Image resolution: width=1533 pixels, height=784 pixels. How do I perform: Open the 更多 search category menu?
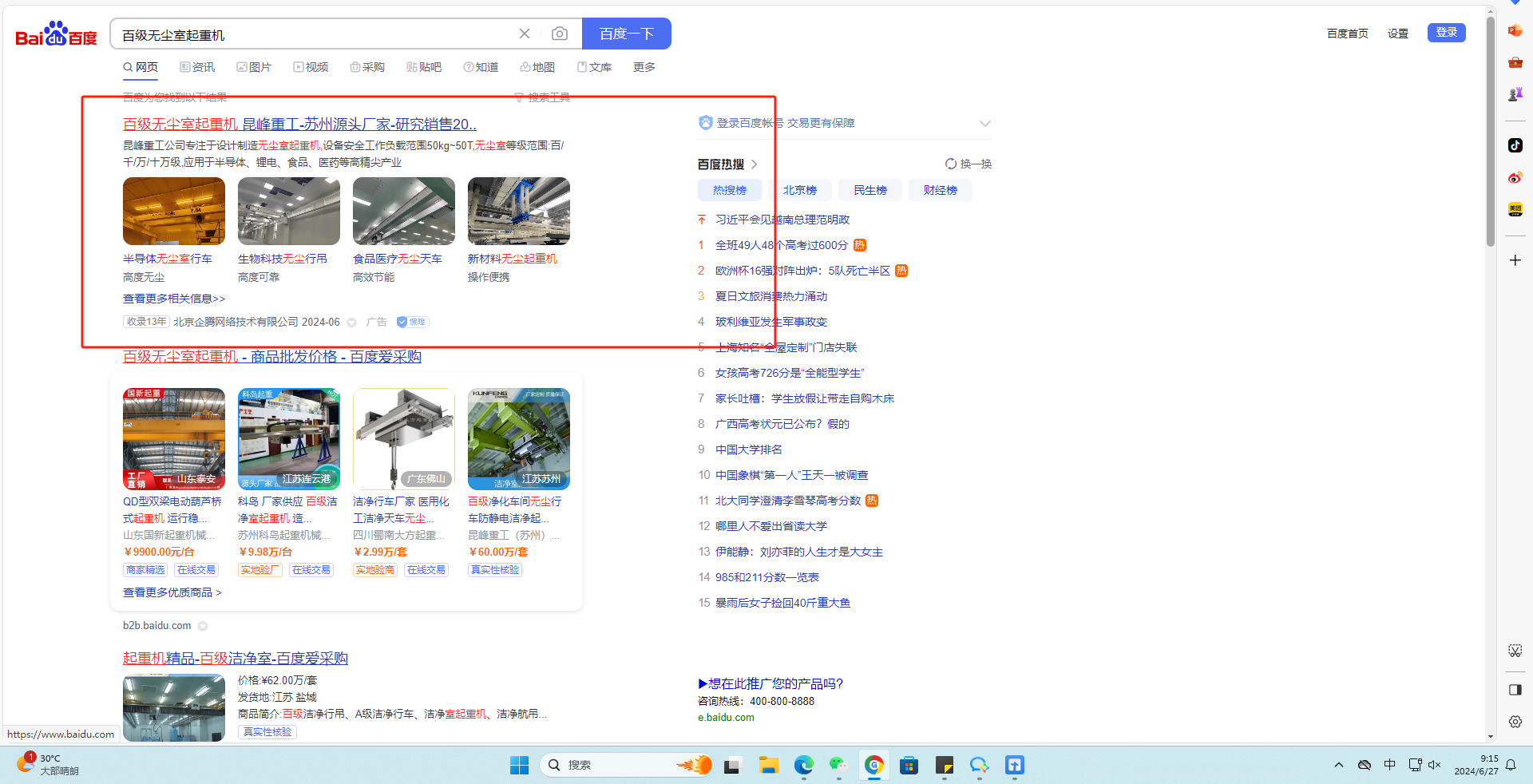[644, 67]
